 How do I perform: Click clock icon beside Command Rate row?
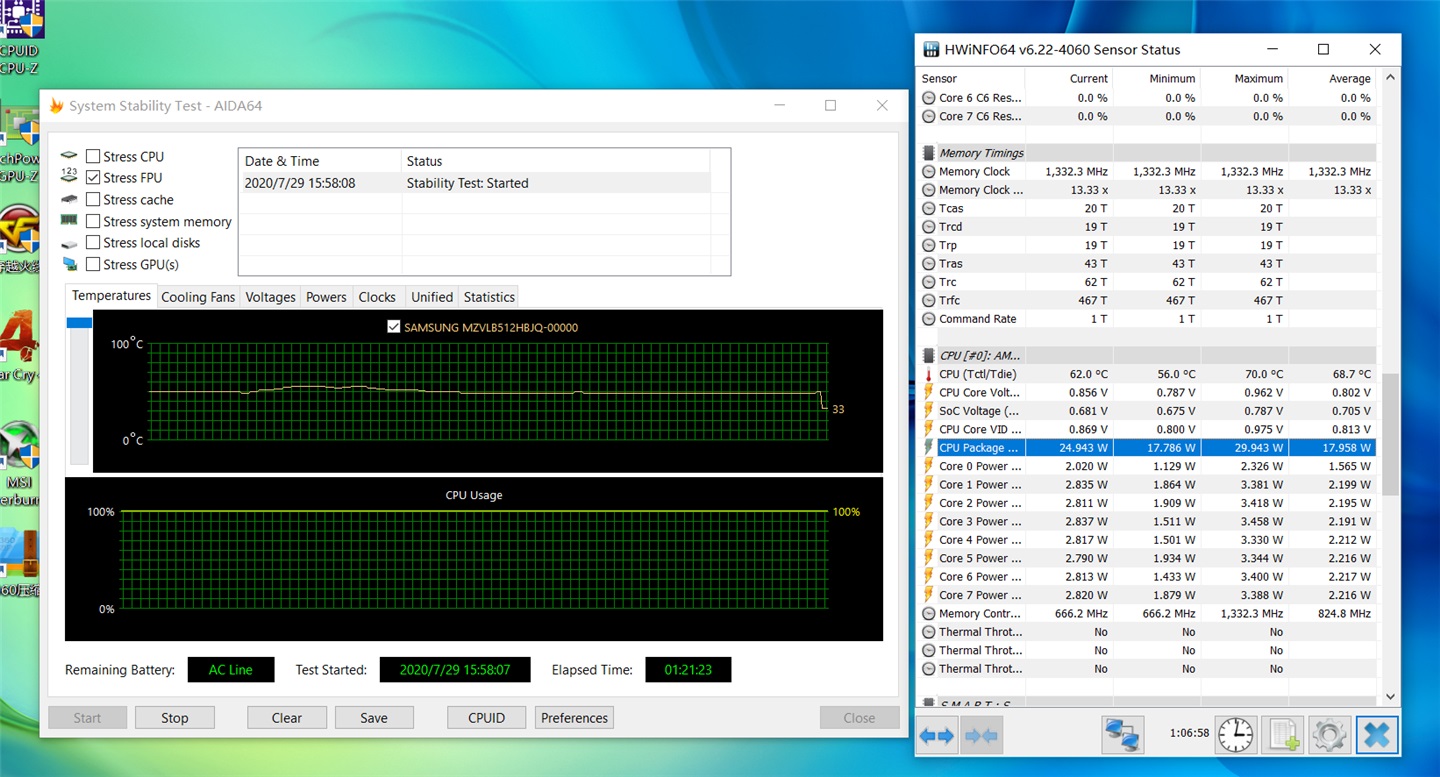(x=929, y=319)
